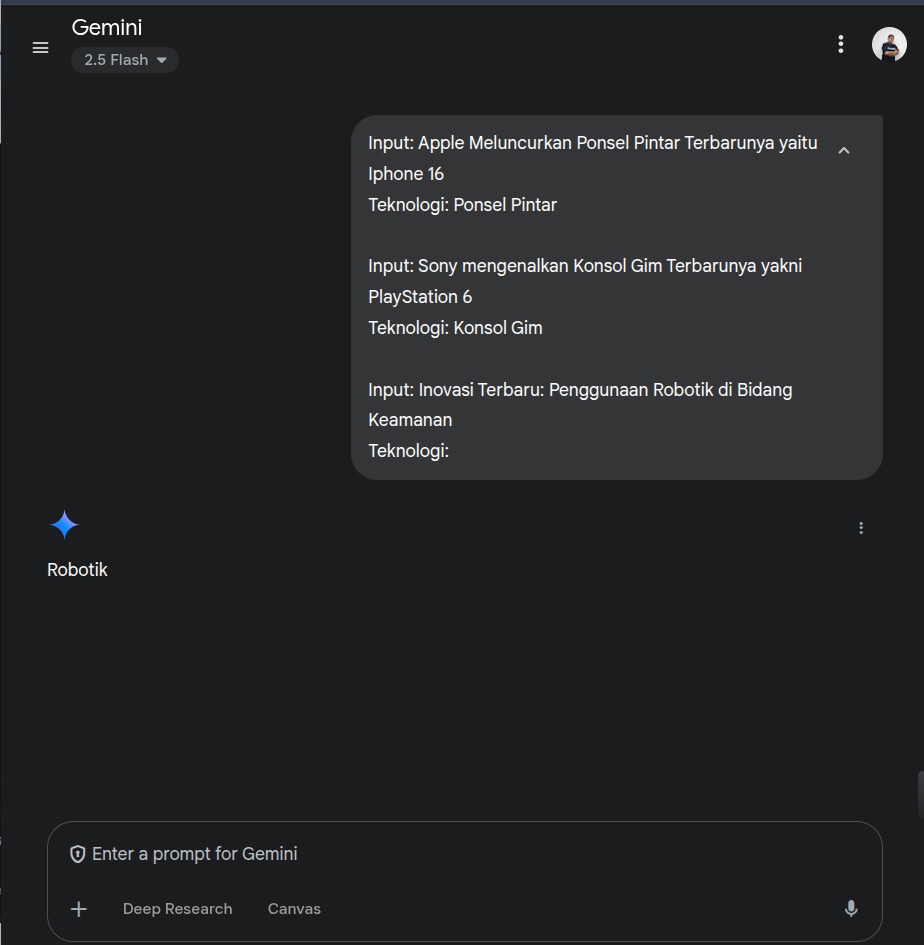Click the "Iphone 16" line in prompt
Screen dimensions: 924x945
pyautogui.click(x=406, y=174)
